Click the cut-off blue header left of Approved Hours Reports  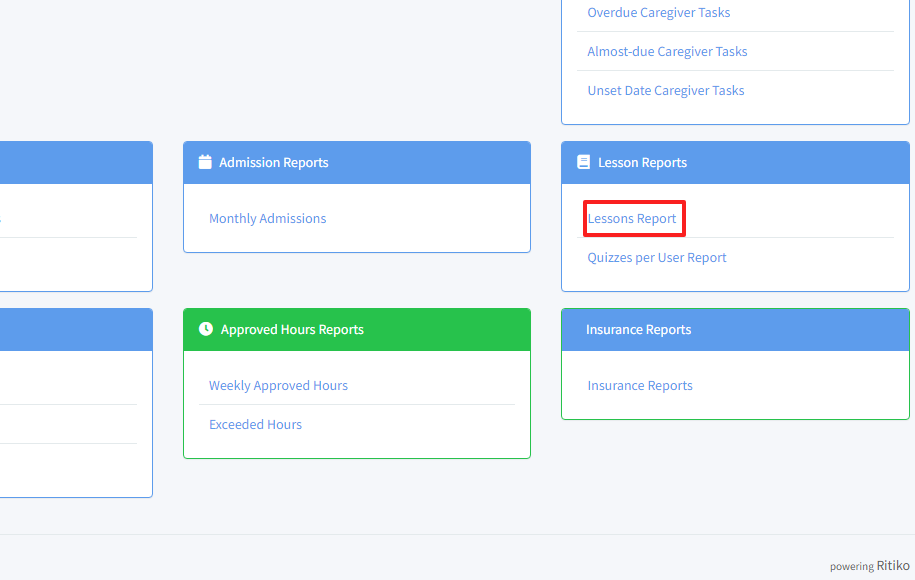point(75,329)
